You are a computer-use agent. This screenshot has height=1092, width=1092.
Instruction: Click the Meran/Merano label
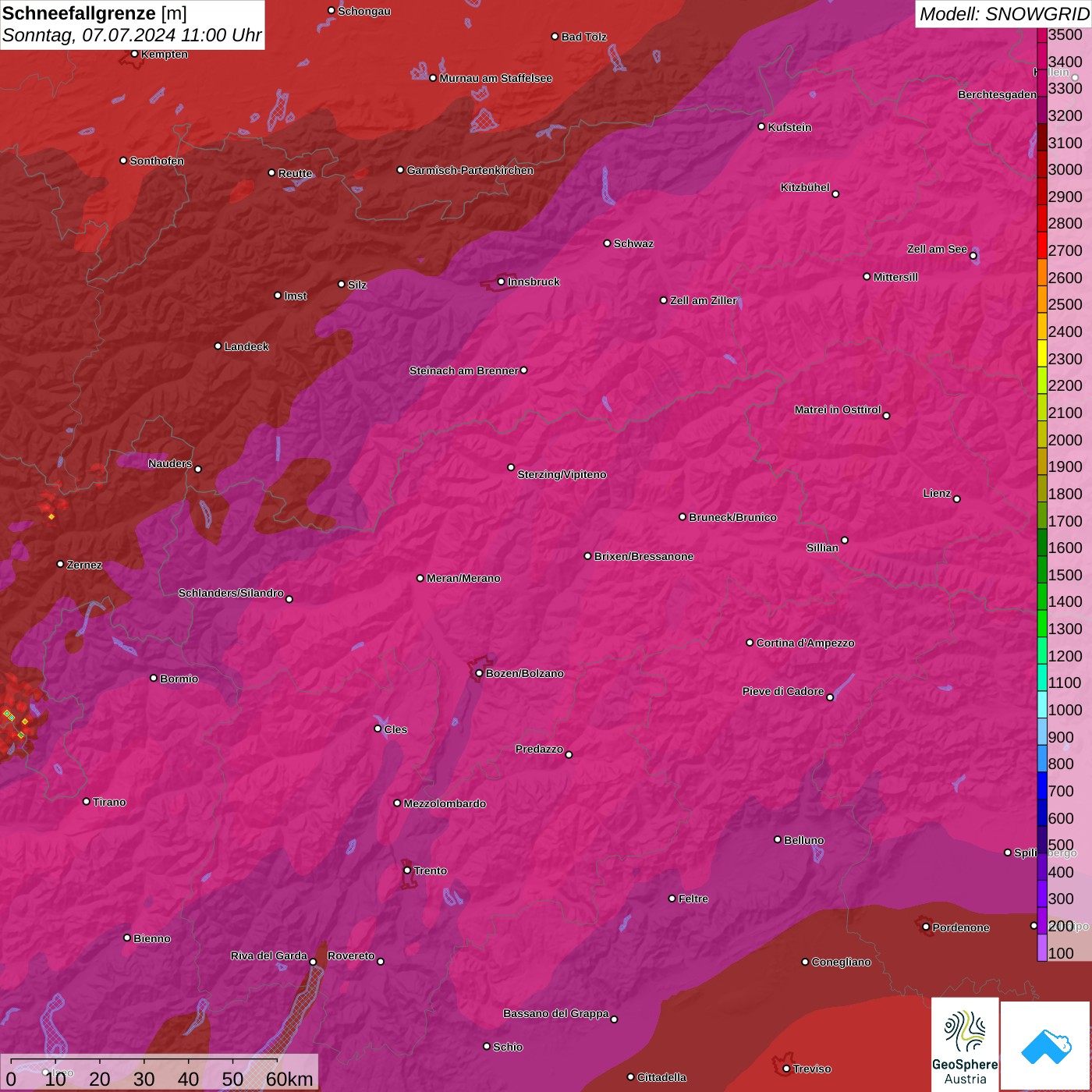[463, 578]
